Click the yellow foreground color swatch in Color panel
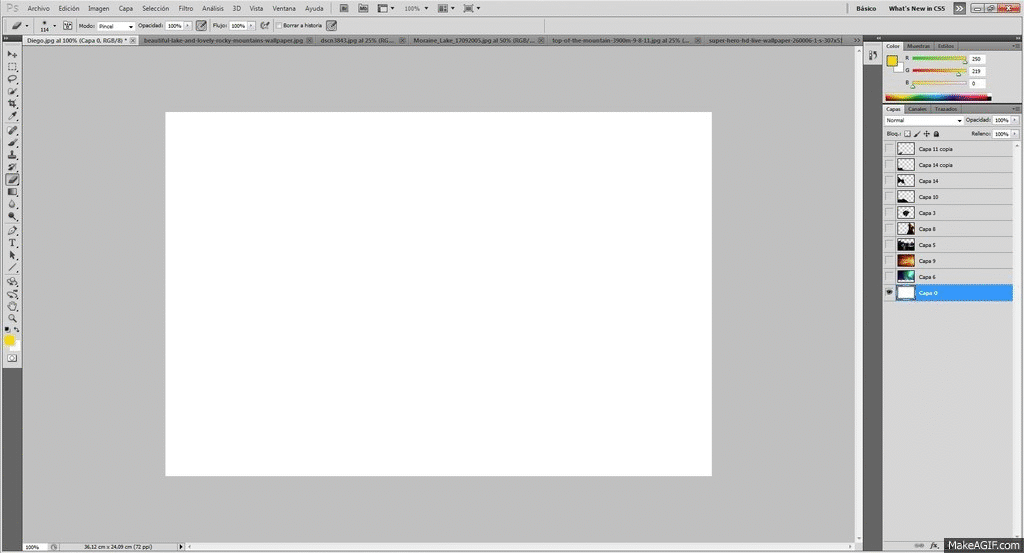1024x553 pixels. [892, 62]
